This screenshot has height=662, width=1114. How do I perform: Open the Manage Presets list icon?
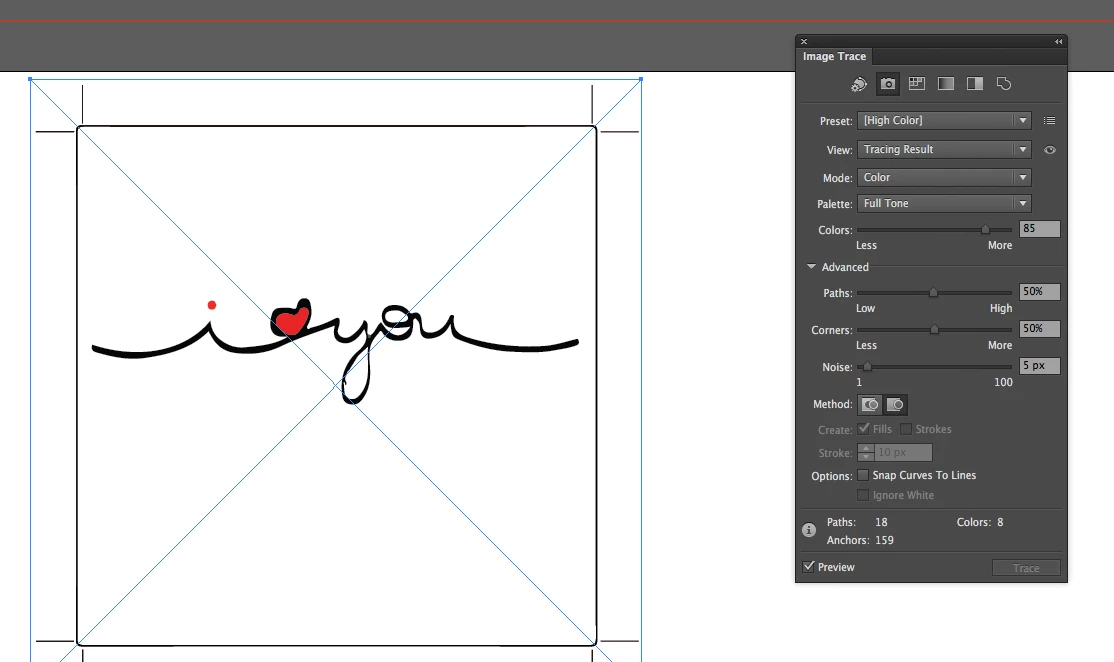1049,121
